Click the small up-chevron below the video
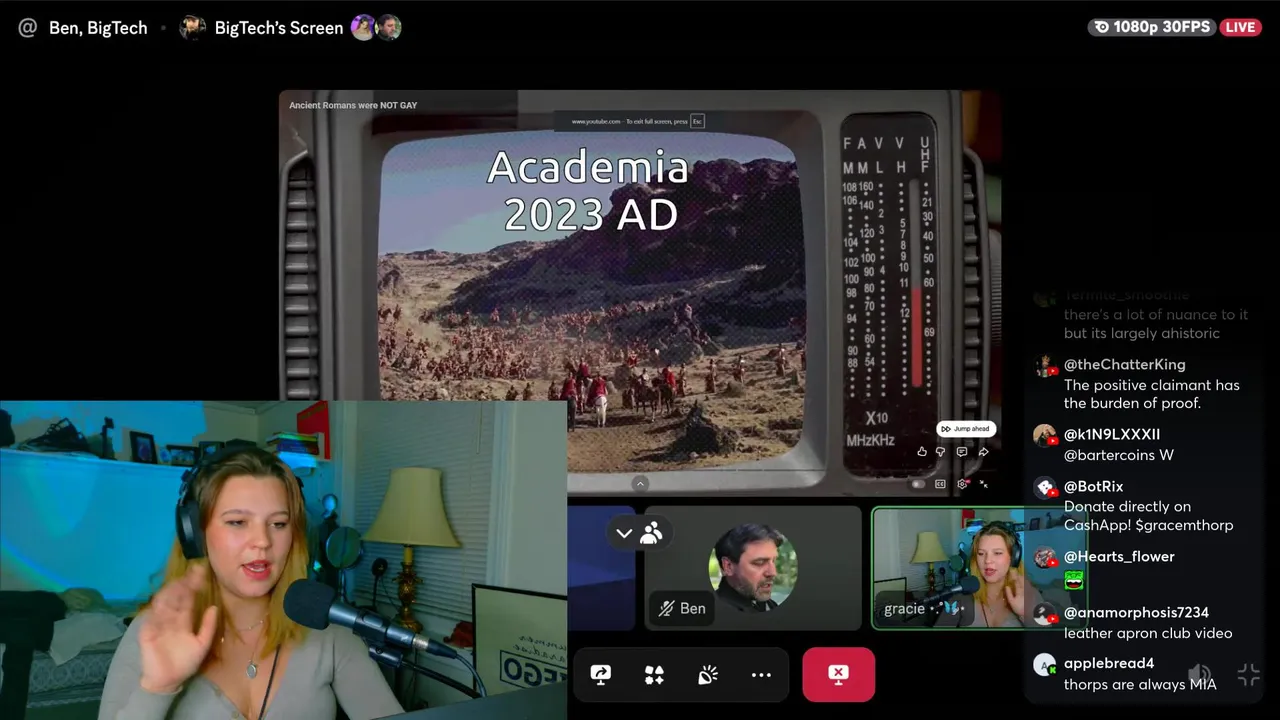The width and height of the screenshot is (1280, 720). pyautogui.click(x=640, y=484)
